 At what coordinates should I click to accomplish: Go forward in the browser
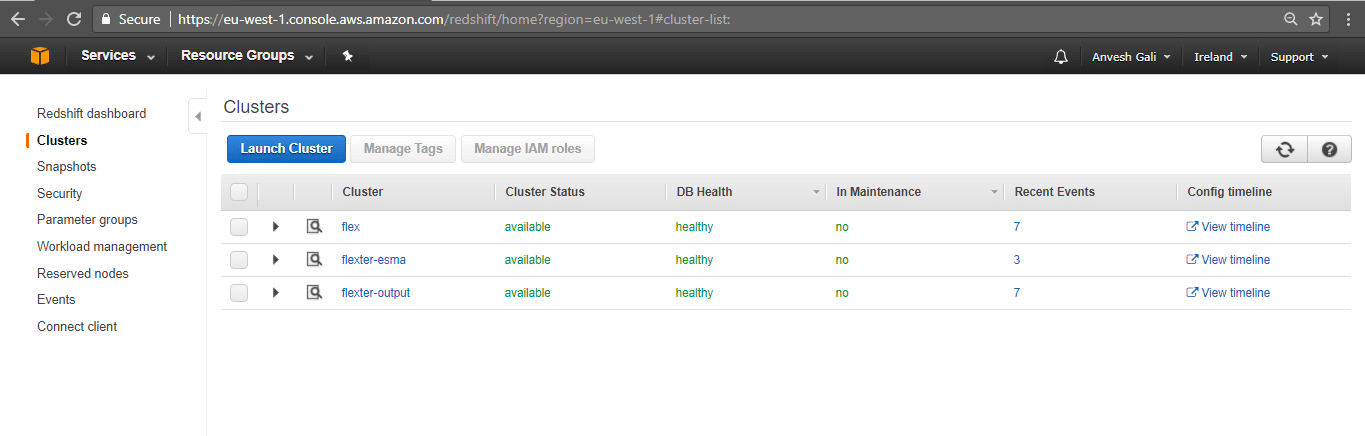point(46,19)
